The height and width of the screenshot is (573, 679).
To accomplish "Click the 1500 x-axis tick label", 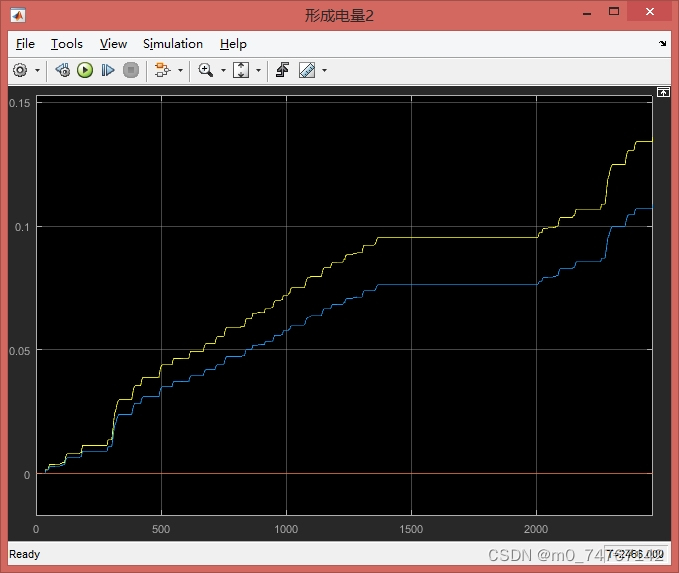I will (411, 529).
